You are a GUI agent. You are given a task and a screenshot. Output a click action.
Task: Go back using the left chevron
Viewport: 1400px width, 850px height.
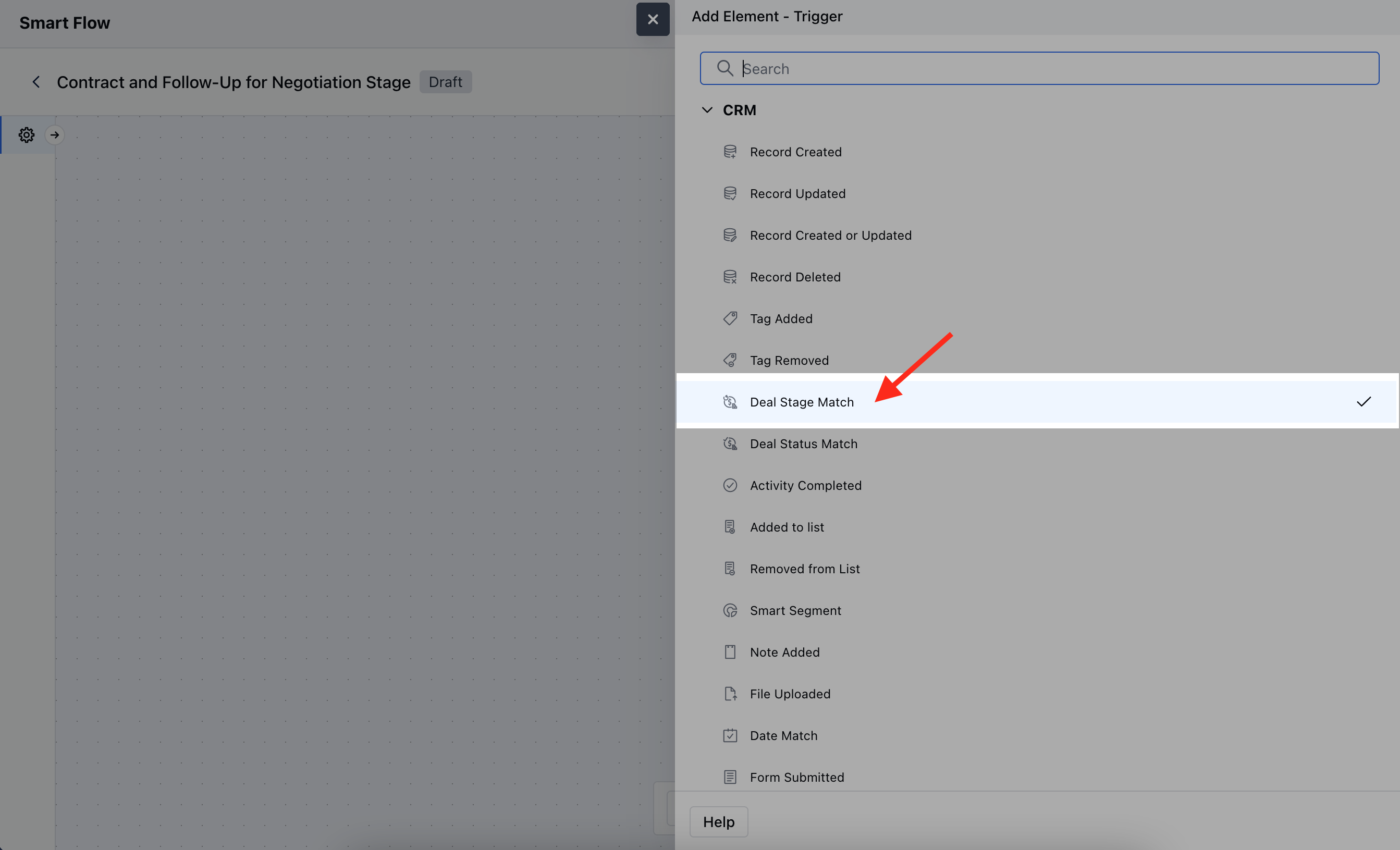click(36, 82)
